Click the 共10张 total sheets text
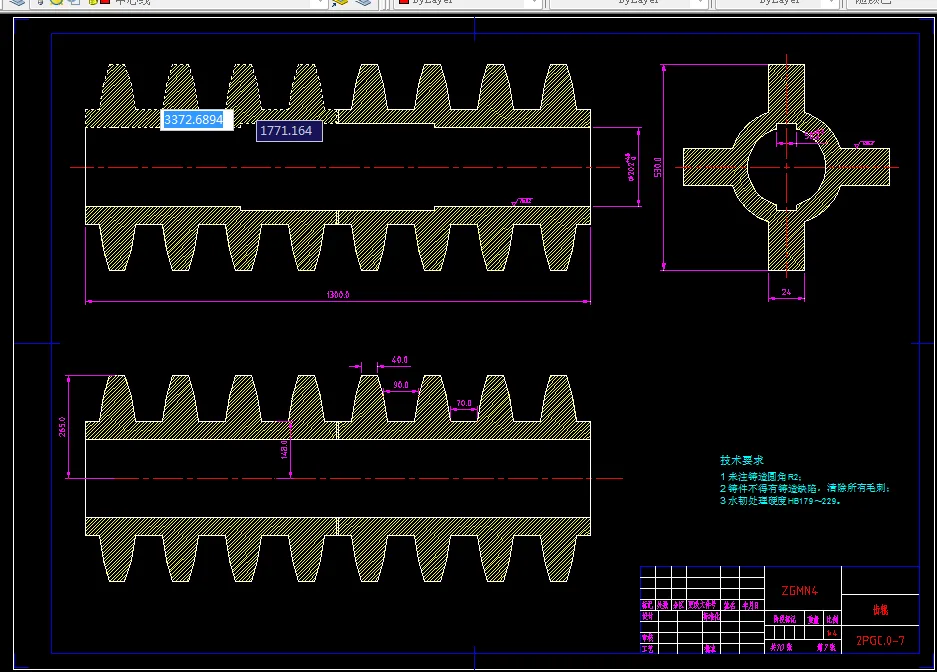 781,647
